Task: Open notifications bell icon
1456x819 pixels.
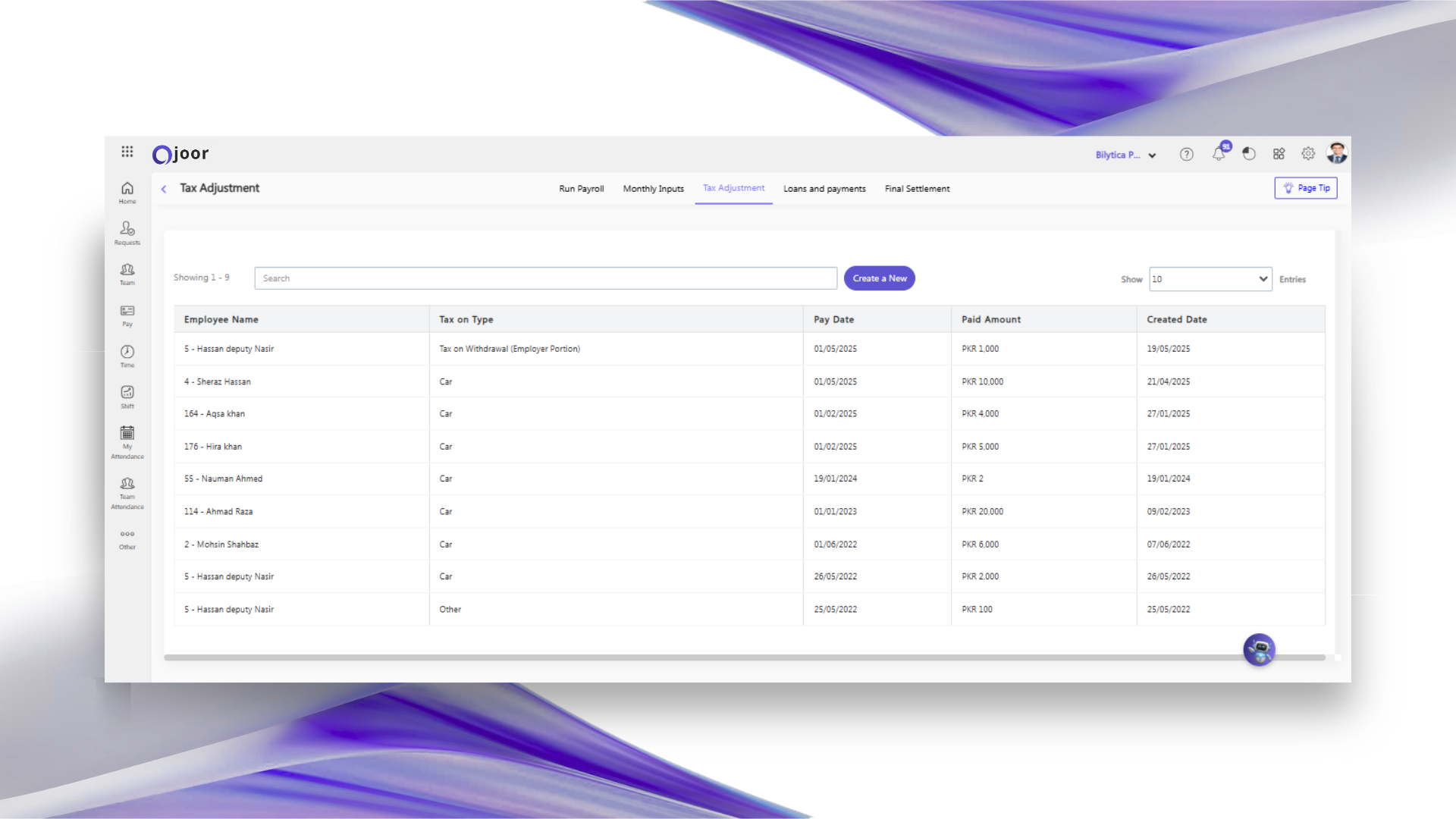Action: [x=1219, y=154]
